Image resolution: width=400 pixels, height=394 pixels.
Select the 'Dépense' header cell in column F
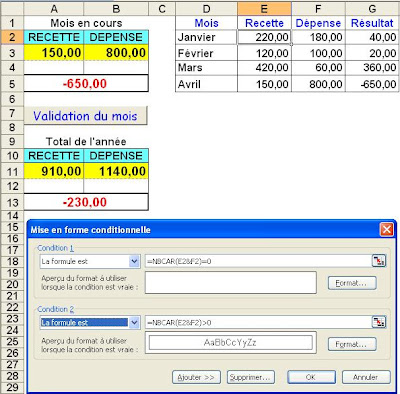pyautogui.click(x=318, y=23)
